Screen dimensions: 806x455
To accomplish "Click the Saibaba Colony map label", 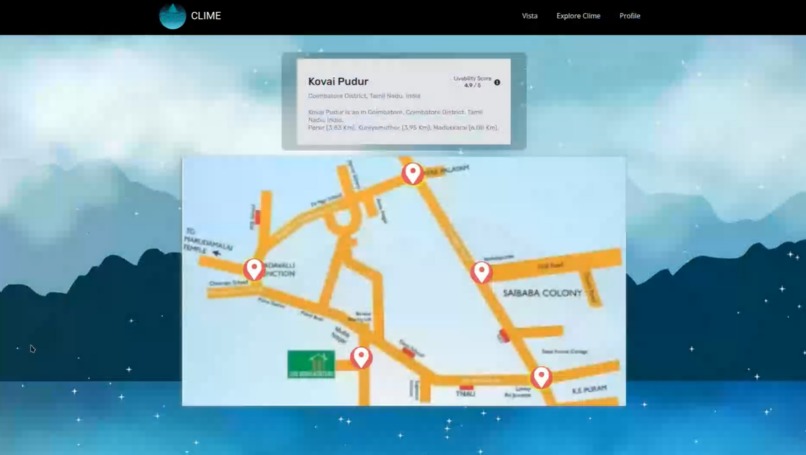I will 542,293.
